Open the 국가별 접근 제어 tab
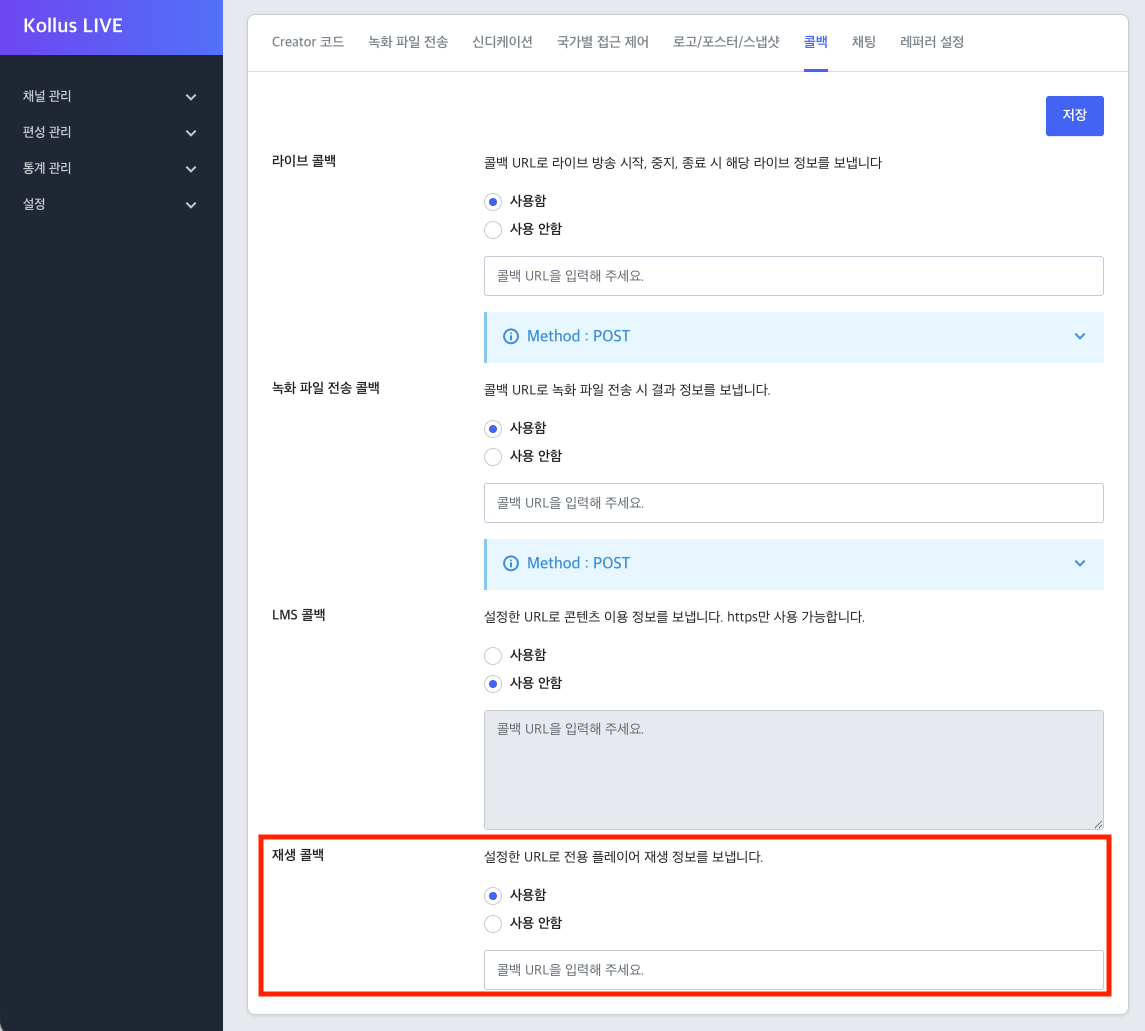1145x1031 pixels. tap(602, 42)
